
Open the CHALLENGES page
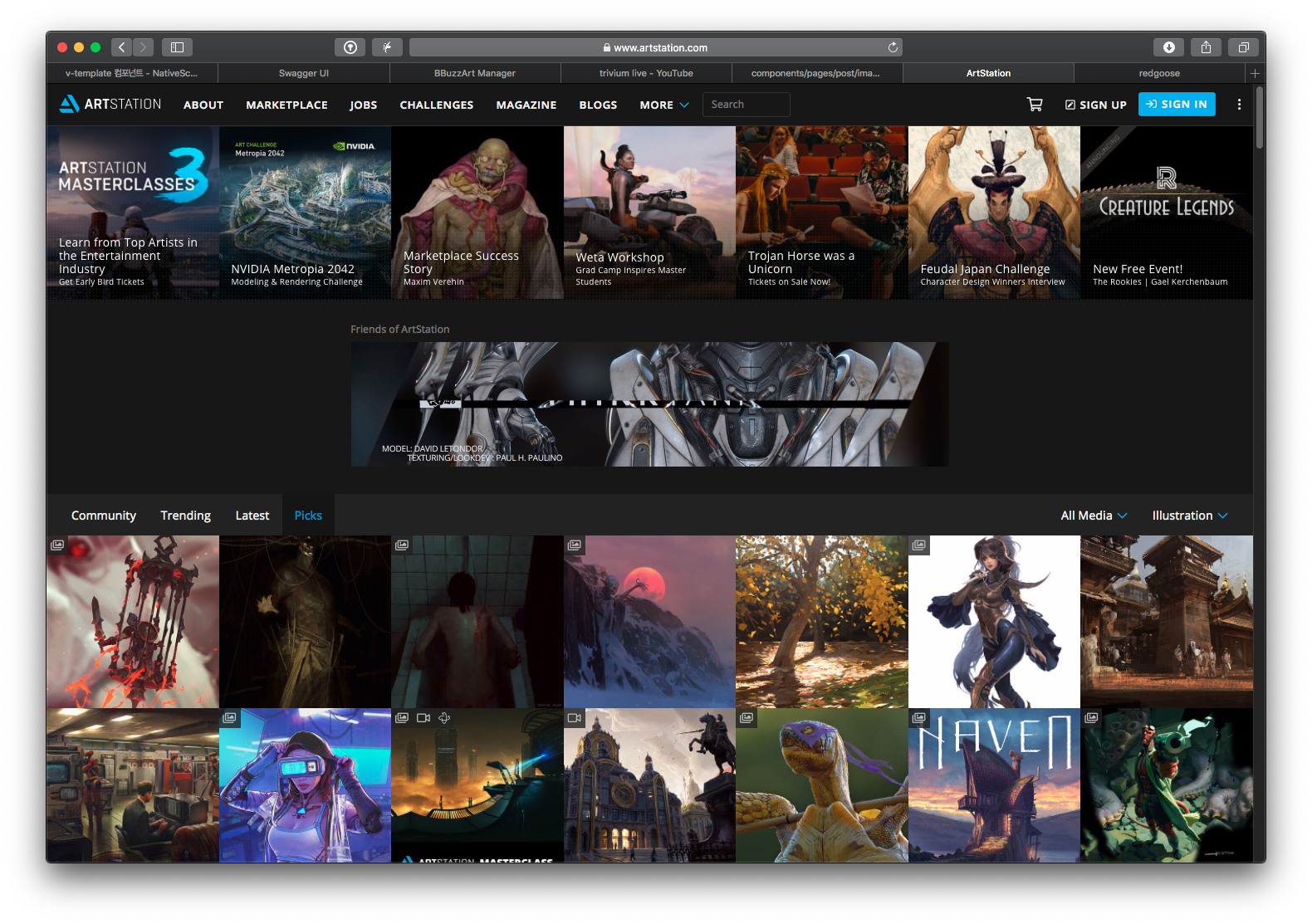(x=437, y=105)
